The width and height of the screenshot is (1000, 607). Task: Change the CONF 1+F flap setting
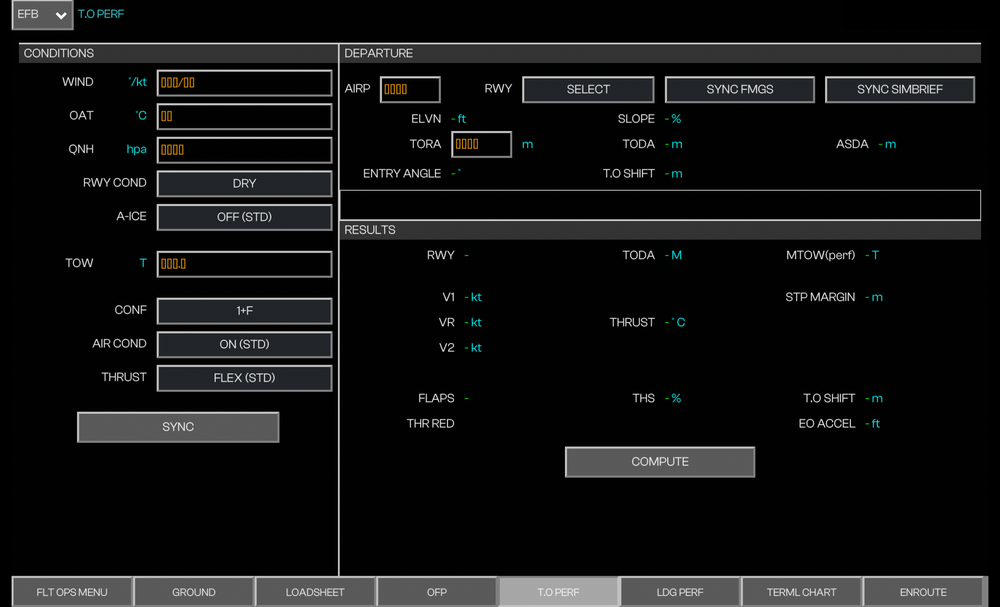(x=244, y=311)
